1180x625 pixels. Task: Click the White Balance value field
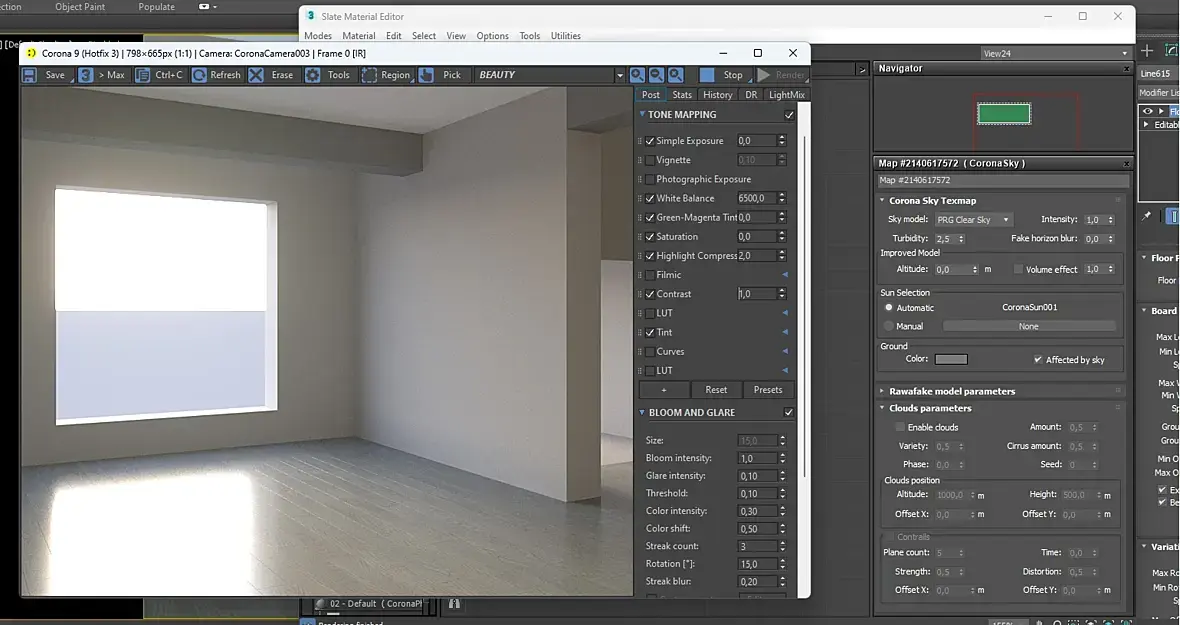pos(756,198)
